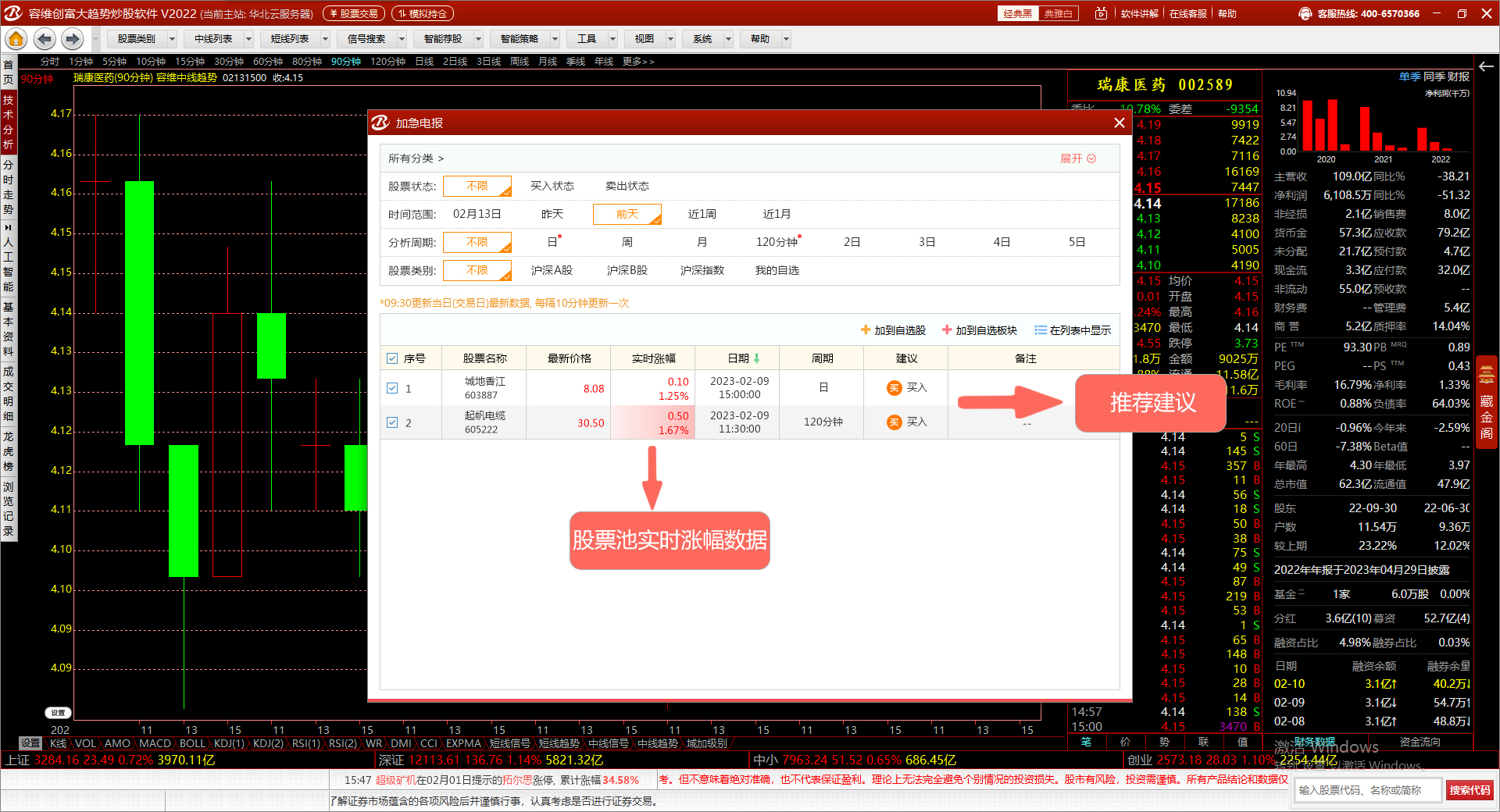This screenshot has height=812, width=1500.
Task: Click the 势 tab under trade list
Action: [1164, 742]
